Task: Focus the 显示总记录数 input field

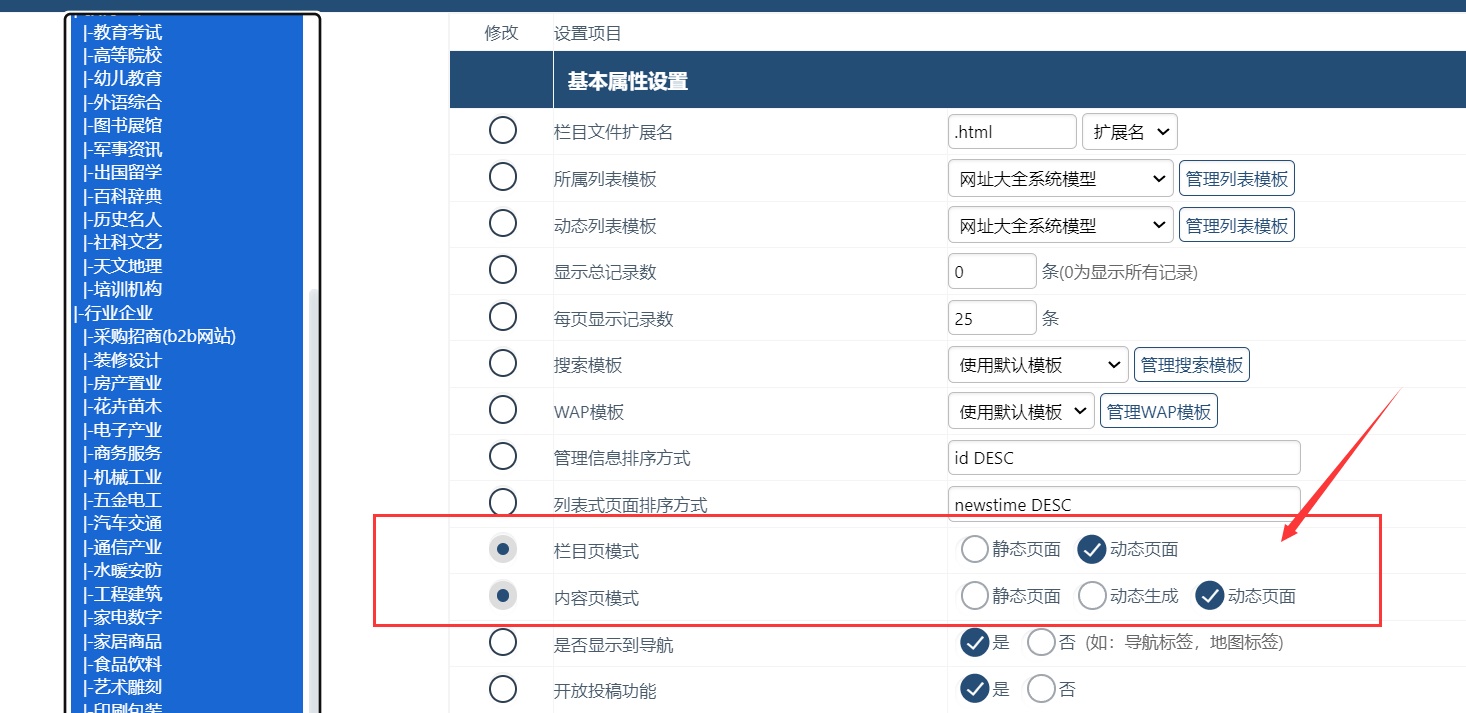Action: point(992,271)
